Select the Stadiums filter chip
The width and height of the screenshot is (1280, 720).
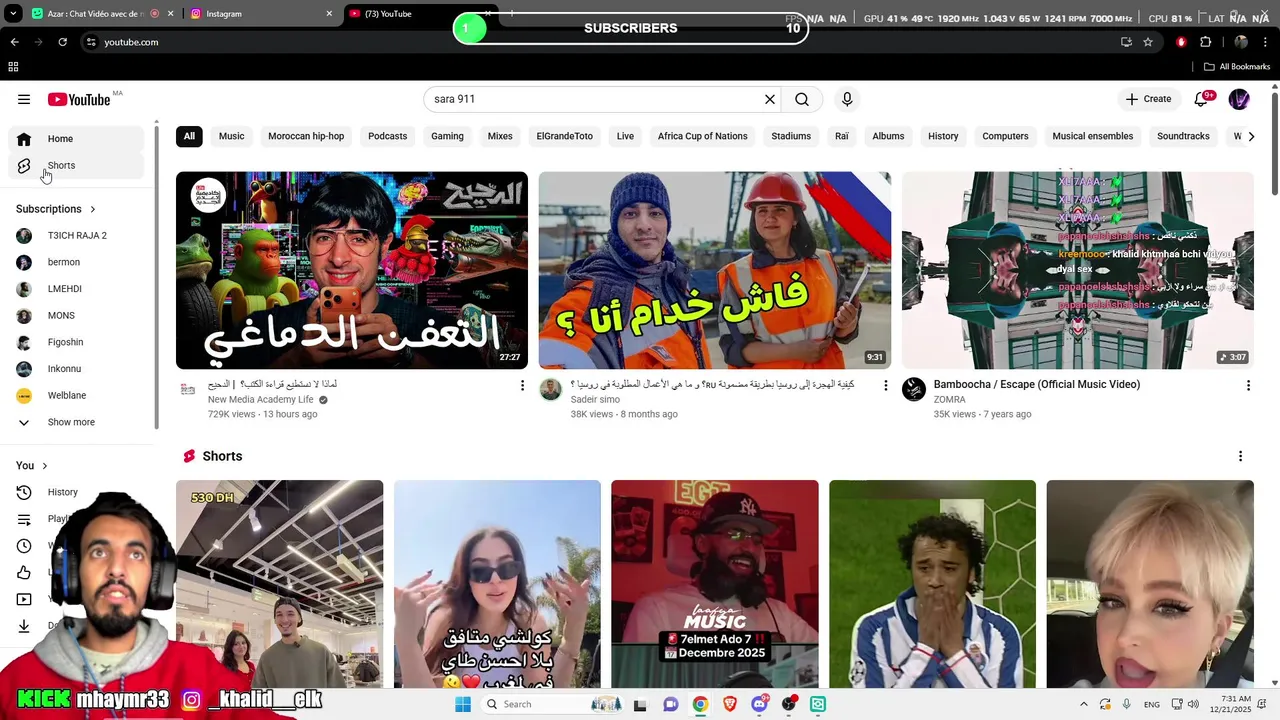pos(791,136)
